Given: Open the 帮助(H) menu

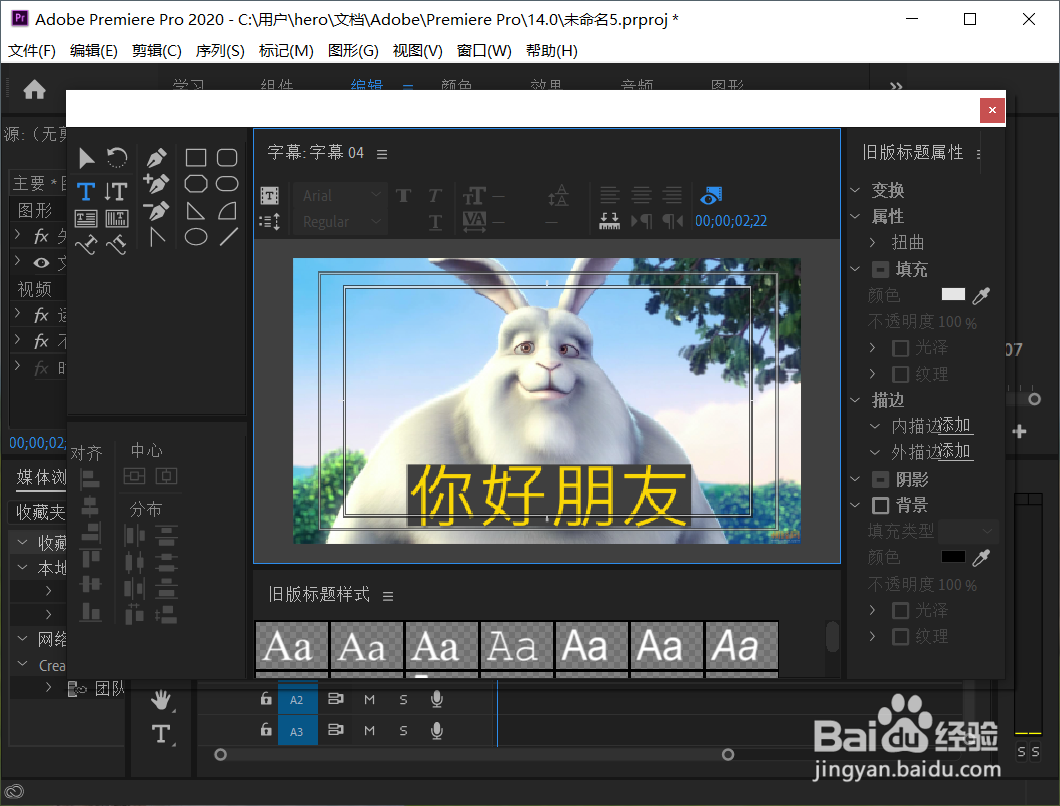Looking at the screenshot, I should (x=552, y=51).
